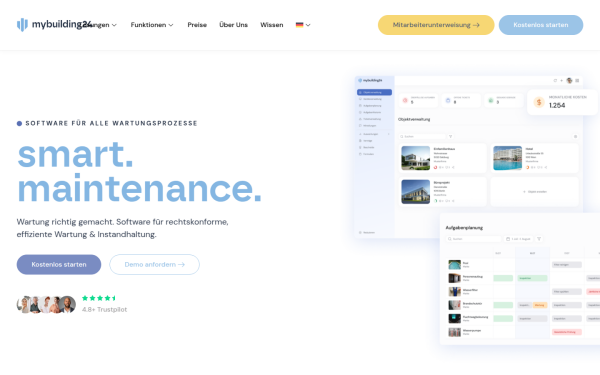Click the Objekt erstellen add card
The width and height of the screenshot is (600, 375).
coord(535,192)
